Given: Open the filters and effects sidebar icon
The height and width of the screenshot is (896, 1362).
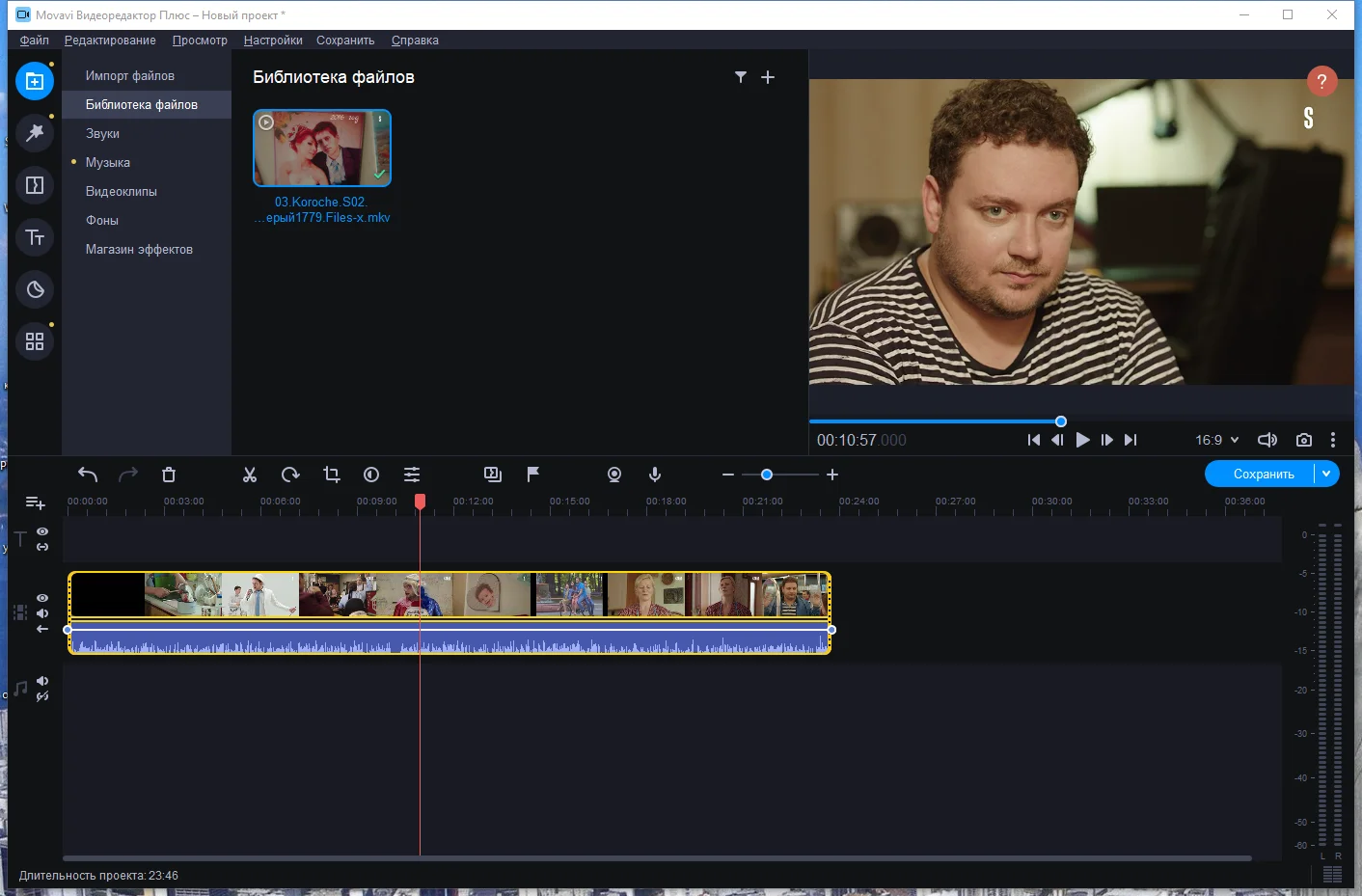Looking at the screenshot, I should click(35, 133).
